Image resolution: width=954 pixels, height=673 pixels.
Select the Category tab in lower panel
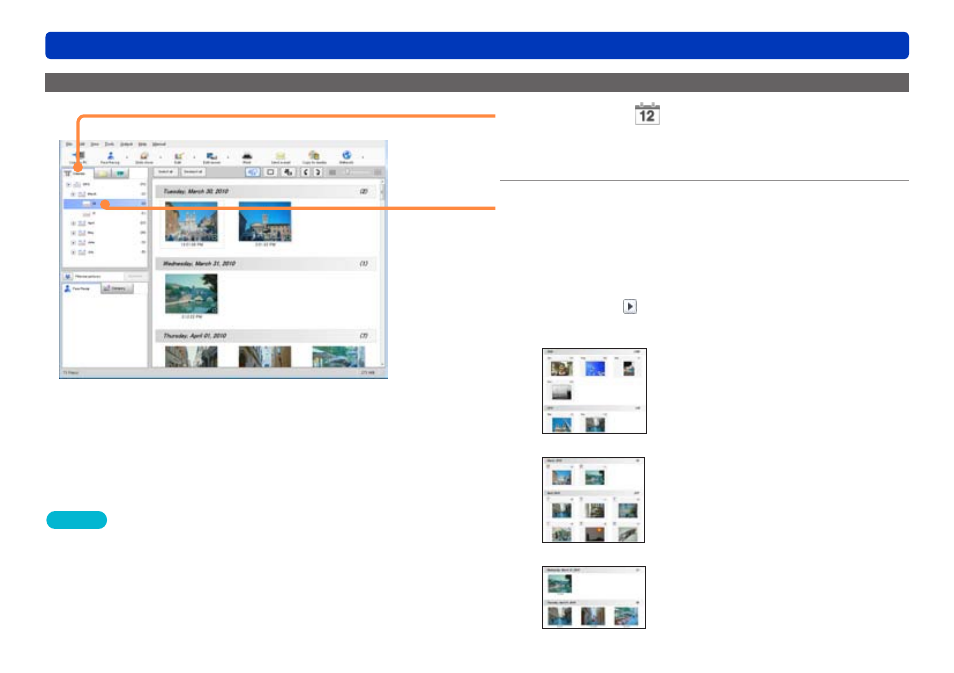coord(116,288)
